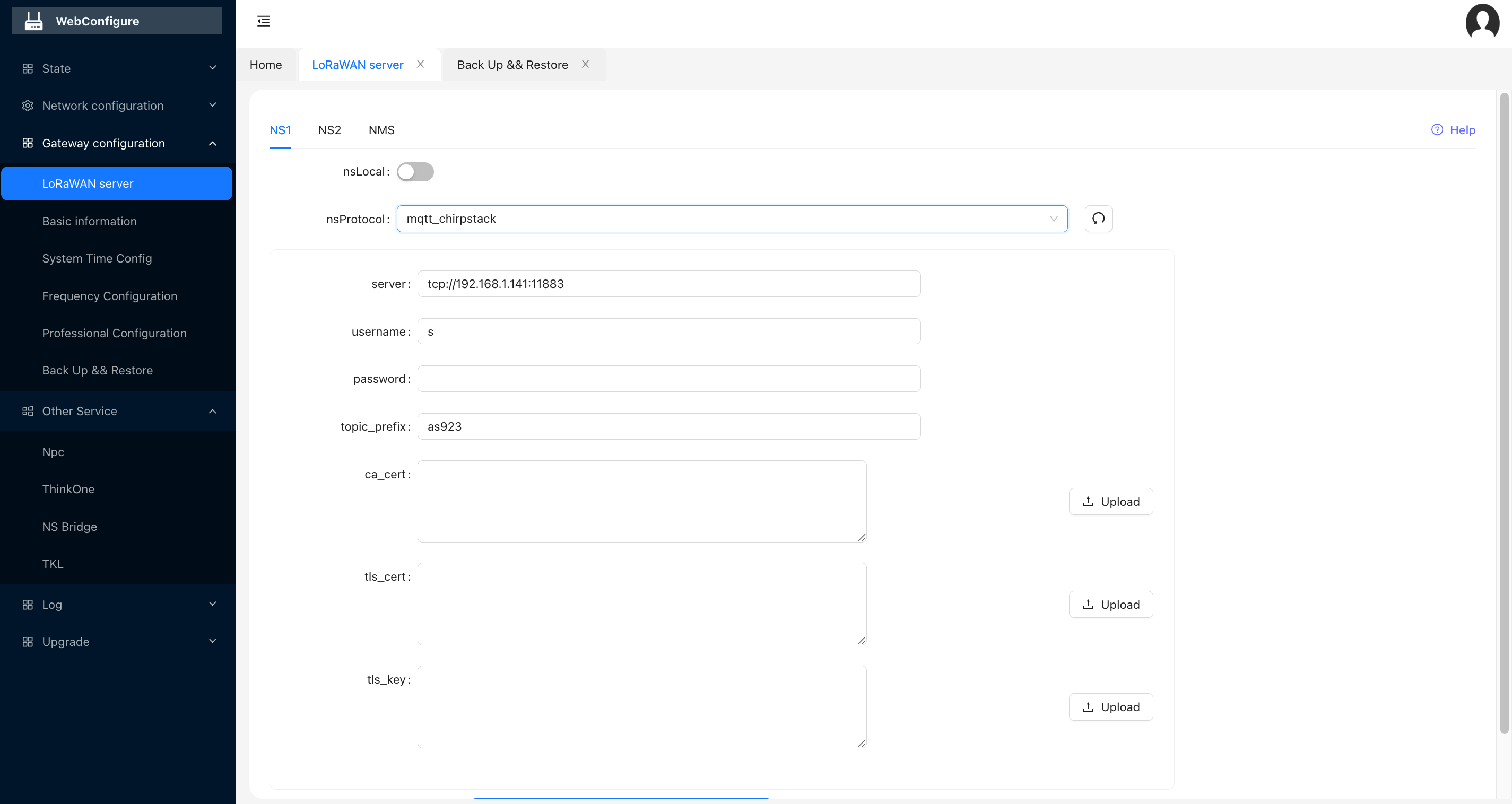Click the WebConfigure title text
Image resolution: width=1512 pixels, height=804 pixels.
coord(98,21)
